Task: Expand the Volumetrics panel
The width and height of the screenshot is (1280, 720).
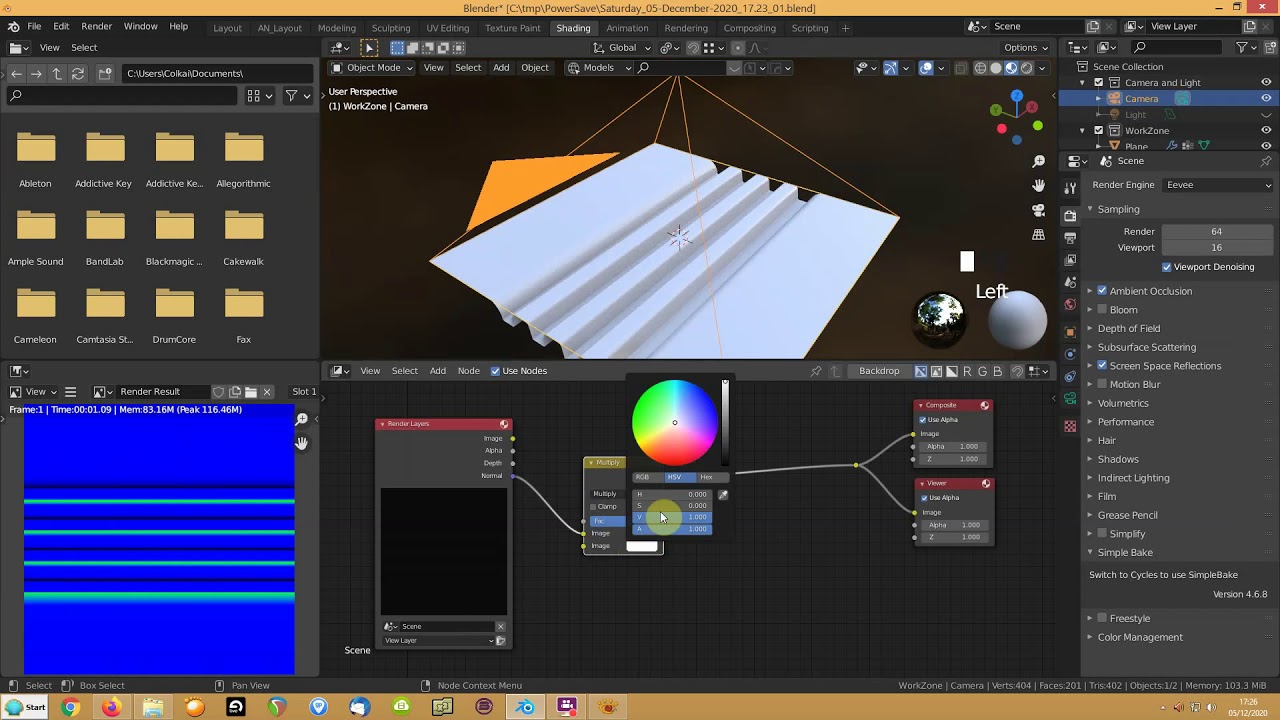Action: click(1122, 403)
